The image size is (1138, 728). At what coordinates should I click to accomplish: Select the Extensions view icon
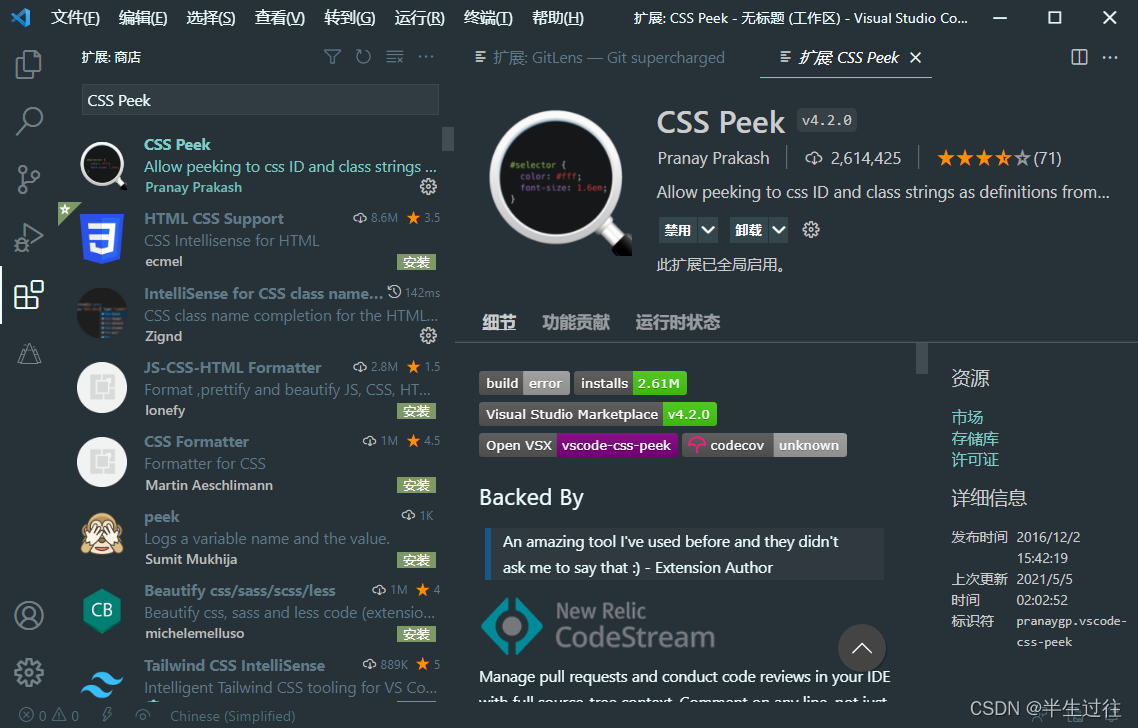click(28, 295)
